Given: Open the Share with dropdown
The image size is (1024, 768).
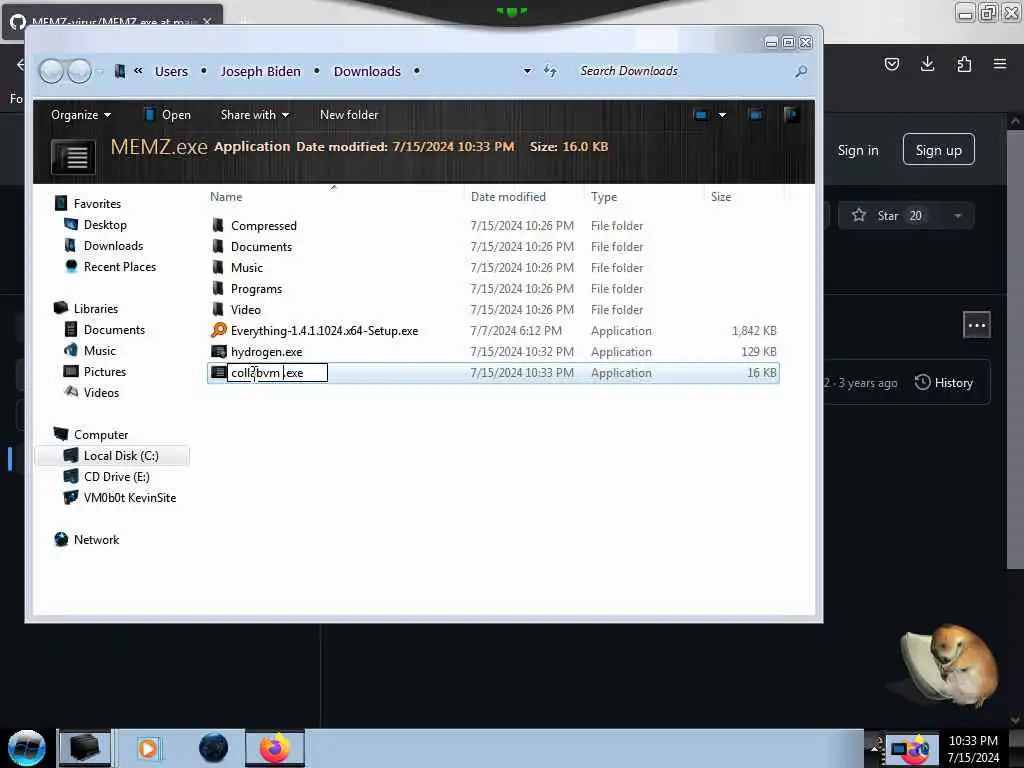Looking at the screenshot, I should click(x=255, y=115).
